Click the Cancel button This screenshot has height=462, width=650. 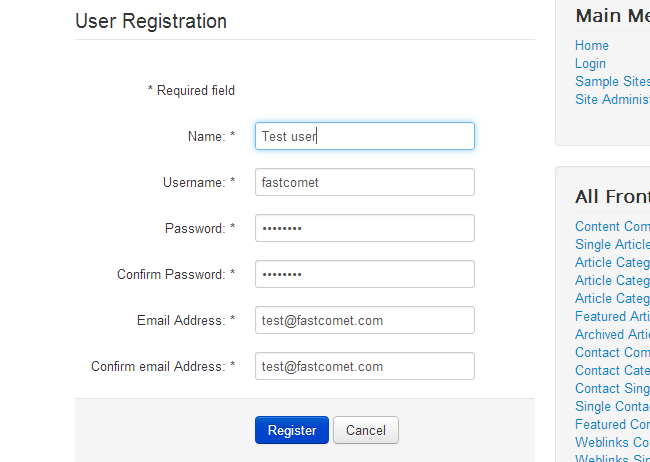[x=366, y=430]
